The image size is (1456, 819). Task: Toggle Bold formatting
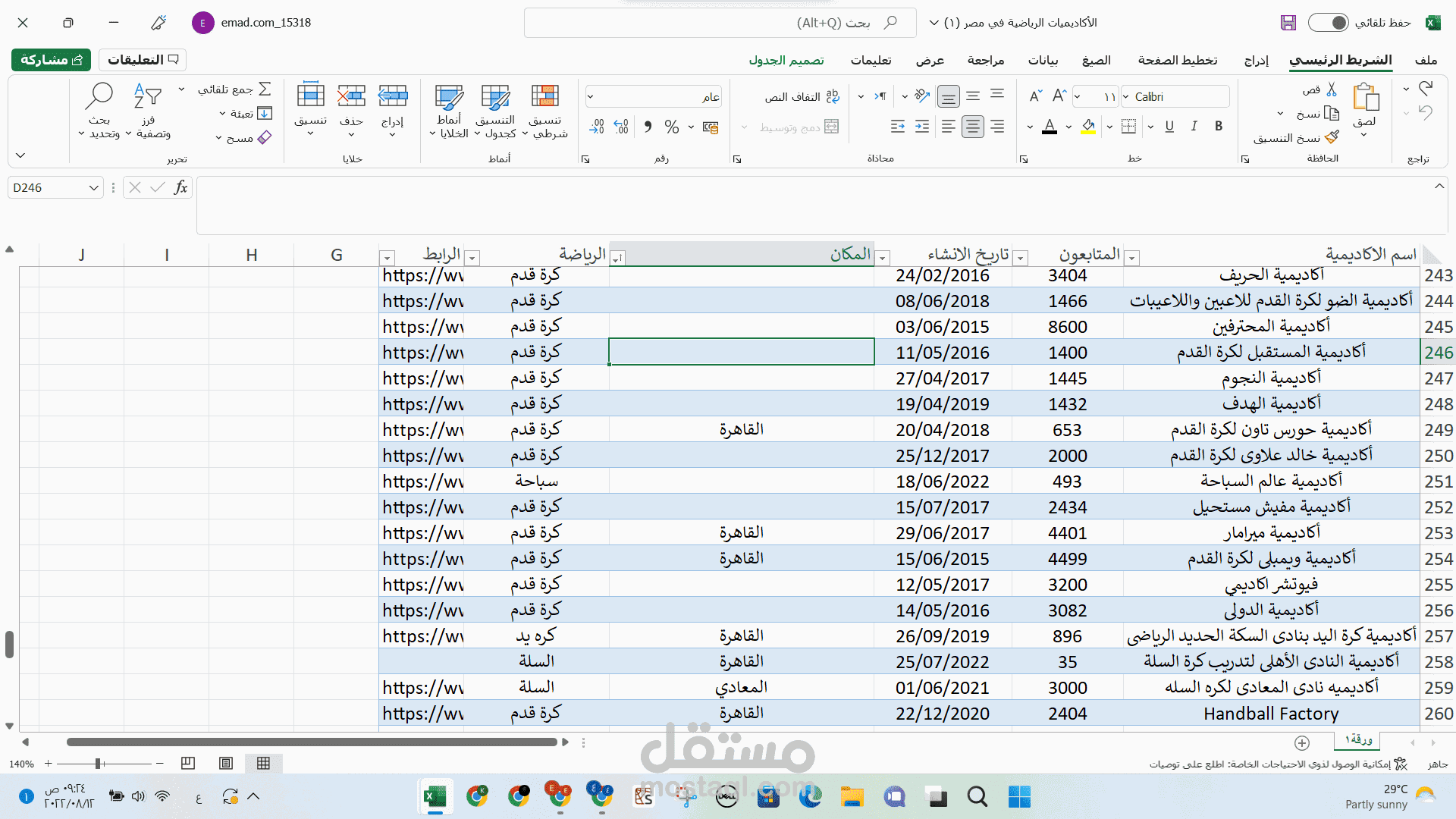click(1219, 127)
